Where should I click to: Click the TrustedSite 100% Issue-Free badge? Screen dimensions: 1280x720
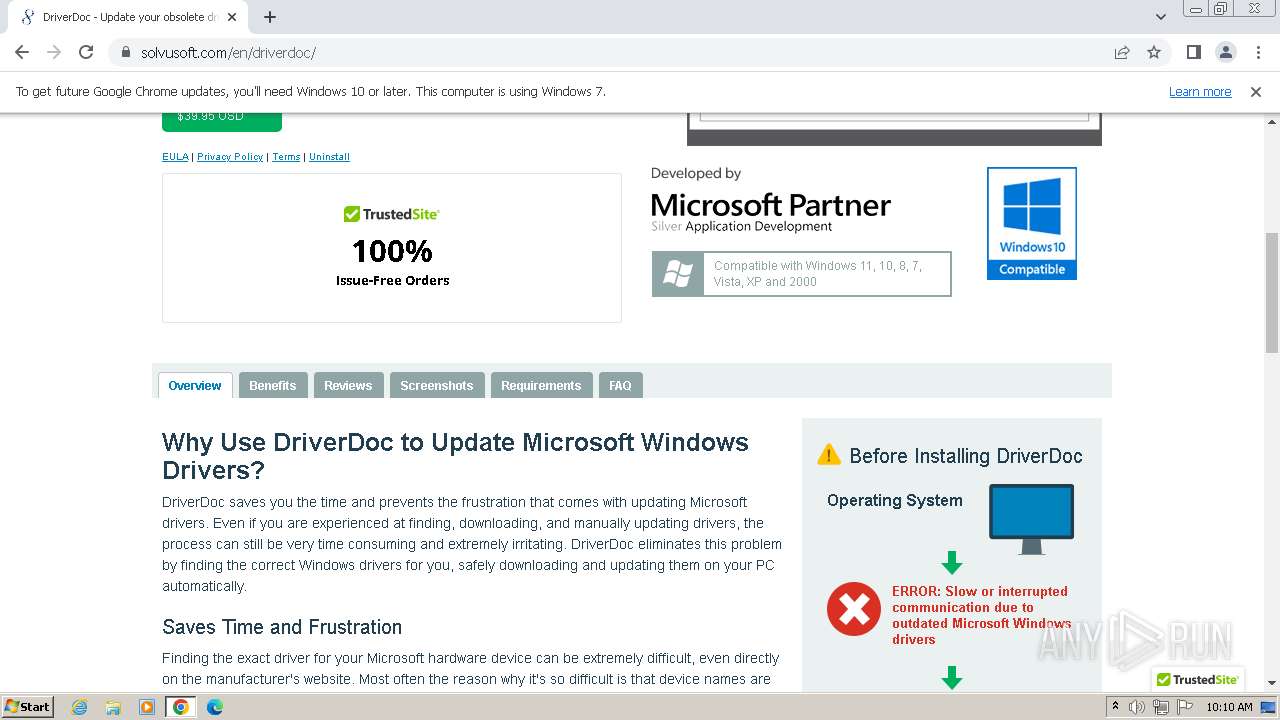pos(392,248)
